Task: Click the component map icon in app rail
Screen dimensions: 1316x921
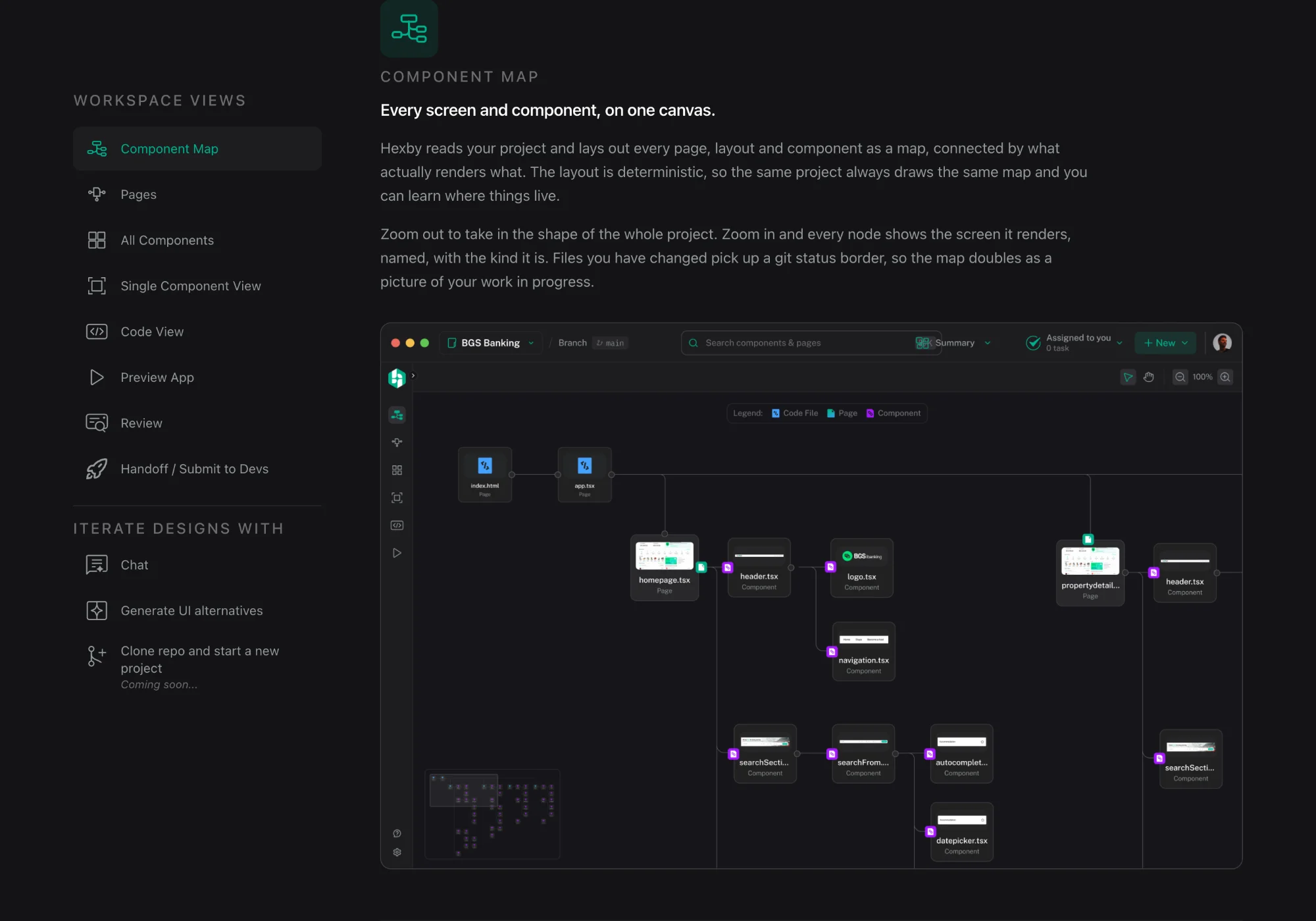Action: click(x=397, y=415)
